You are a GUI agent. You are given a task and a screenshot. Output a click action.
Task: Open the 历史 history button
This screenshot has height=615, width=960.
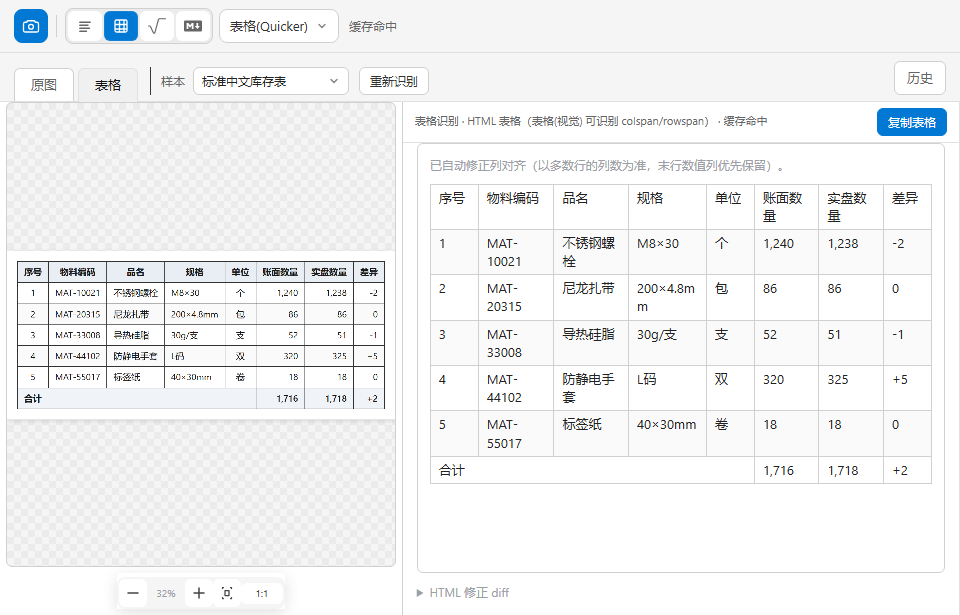[x=920, y=78]
